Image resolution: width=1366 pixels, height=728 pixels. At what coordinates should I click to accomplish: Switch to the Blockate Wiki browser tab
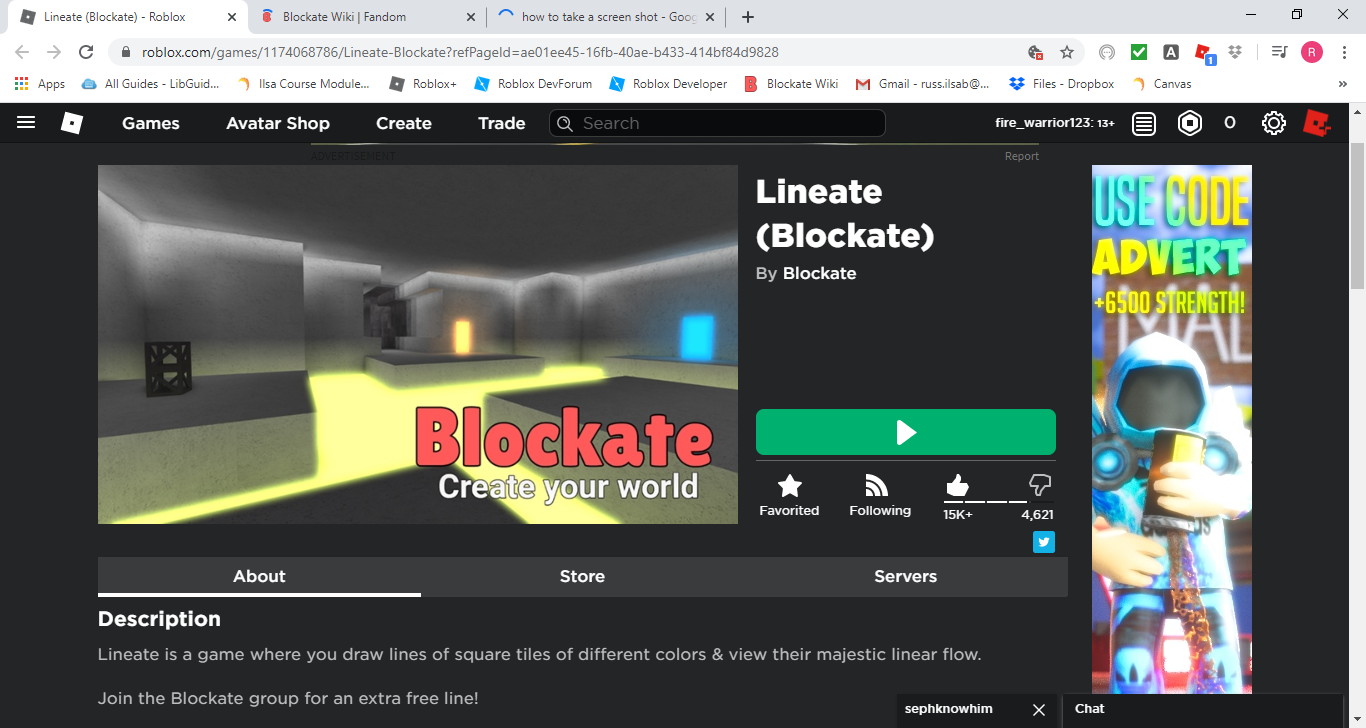[x=365, y=17]
